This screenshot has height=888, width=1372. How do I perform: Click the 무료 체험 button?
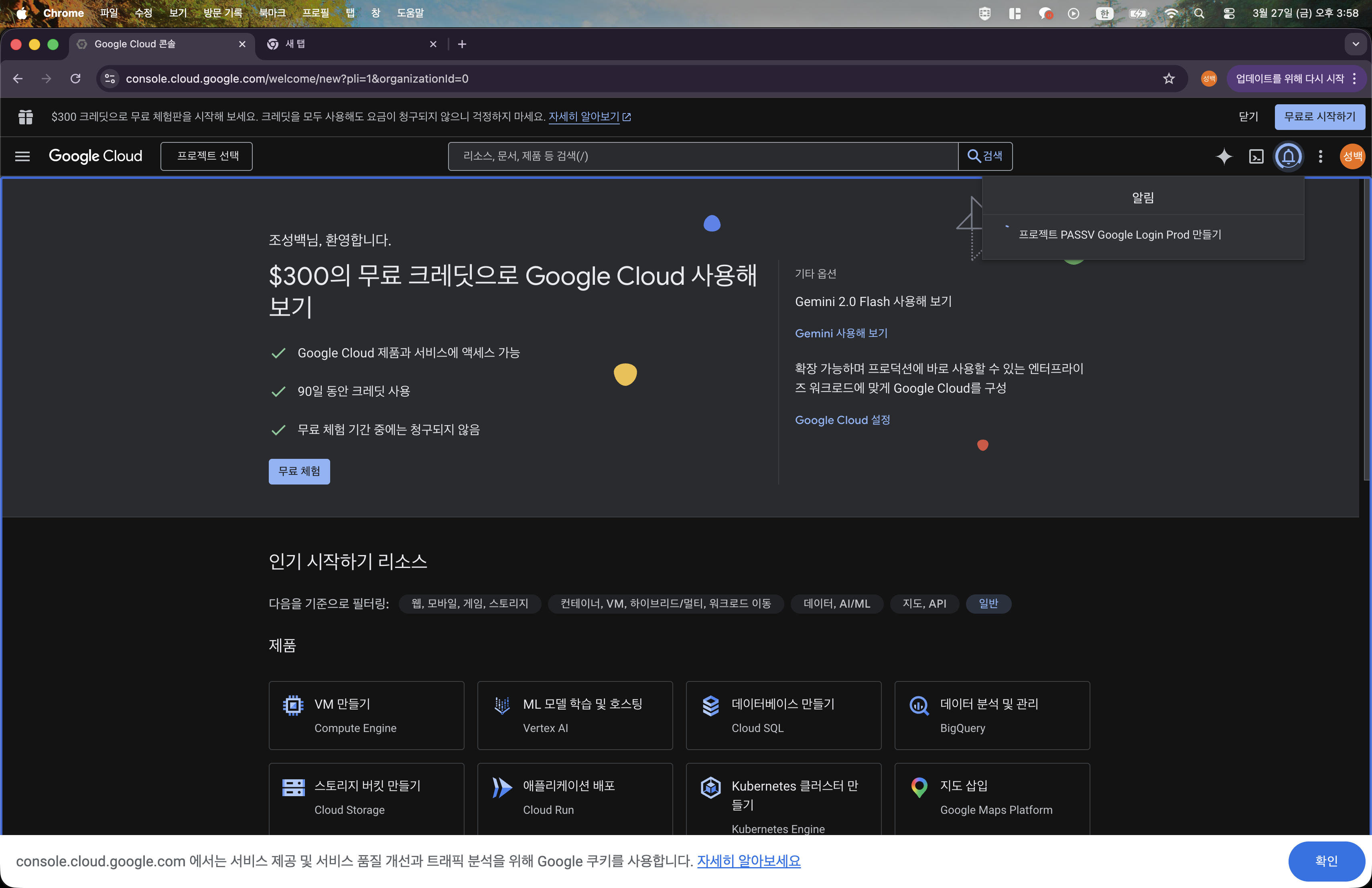298,471
